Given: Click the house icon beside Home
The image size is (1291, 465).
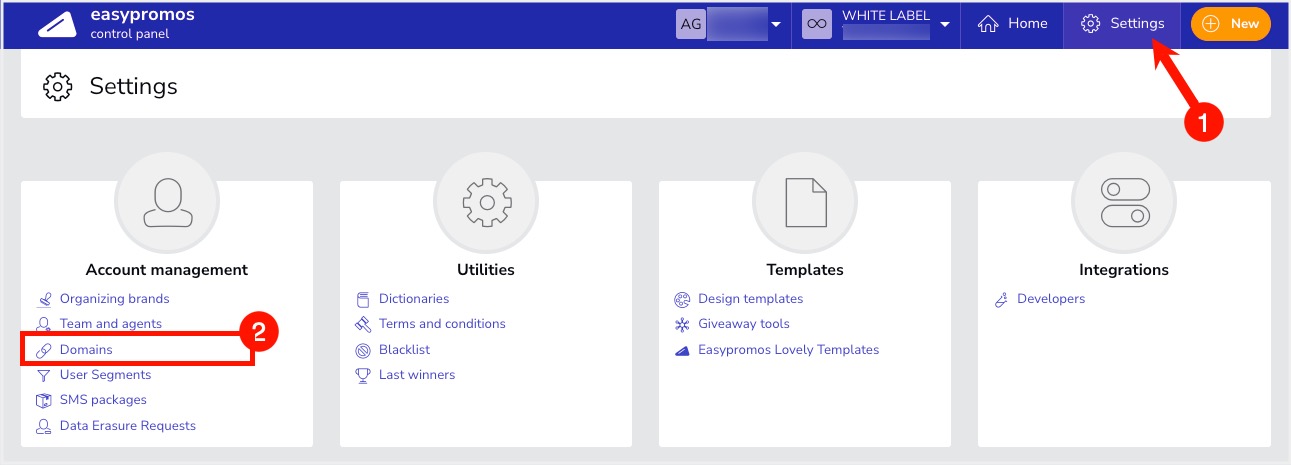Looking at the screenshot, I should coord(988,24).
